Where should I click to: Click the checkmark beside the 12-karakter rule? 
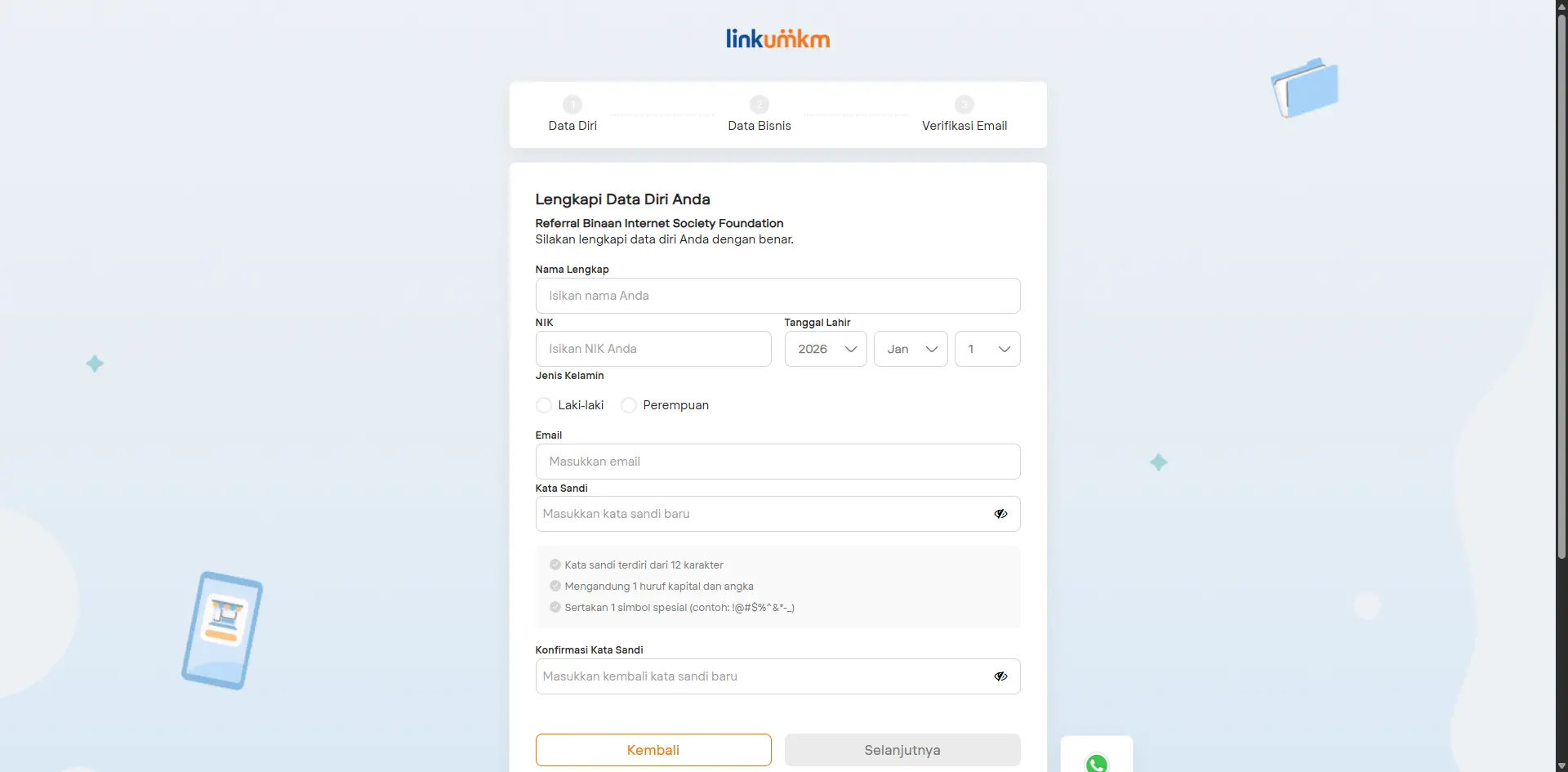pyautogui.click(x=555, y=564)
